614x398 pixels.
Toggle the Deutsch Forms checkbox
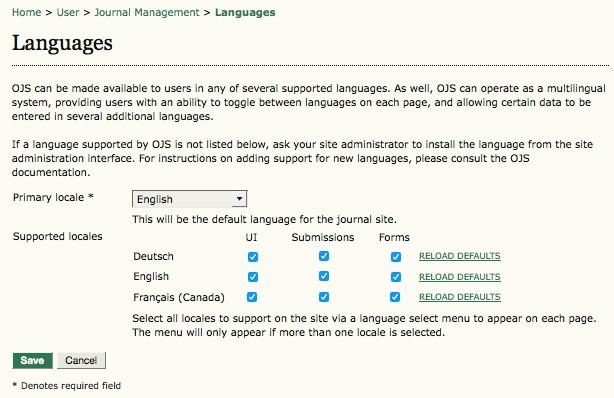(395, 257)
